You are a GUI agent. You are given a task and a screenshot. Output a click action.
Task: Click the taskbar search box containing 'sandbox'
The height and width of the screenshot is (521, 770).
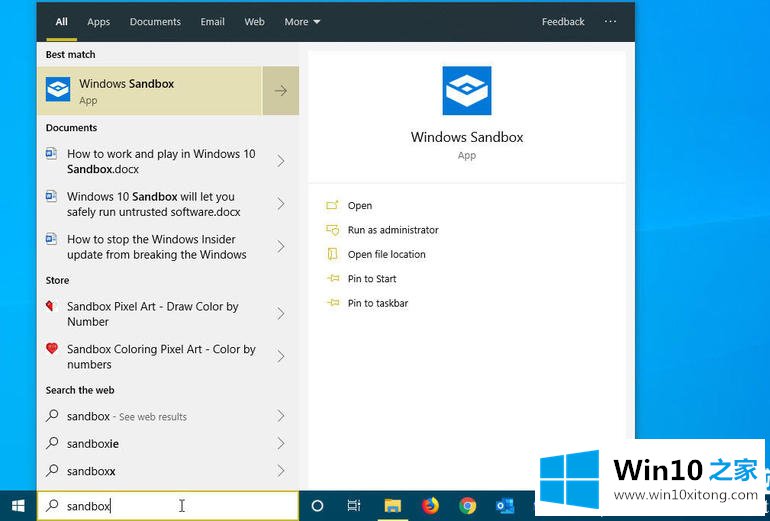(168, 506)
